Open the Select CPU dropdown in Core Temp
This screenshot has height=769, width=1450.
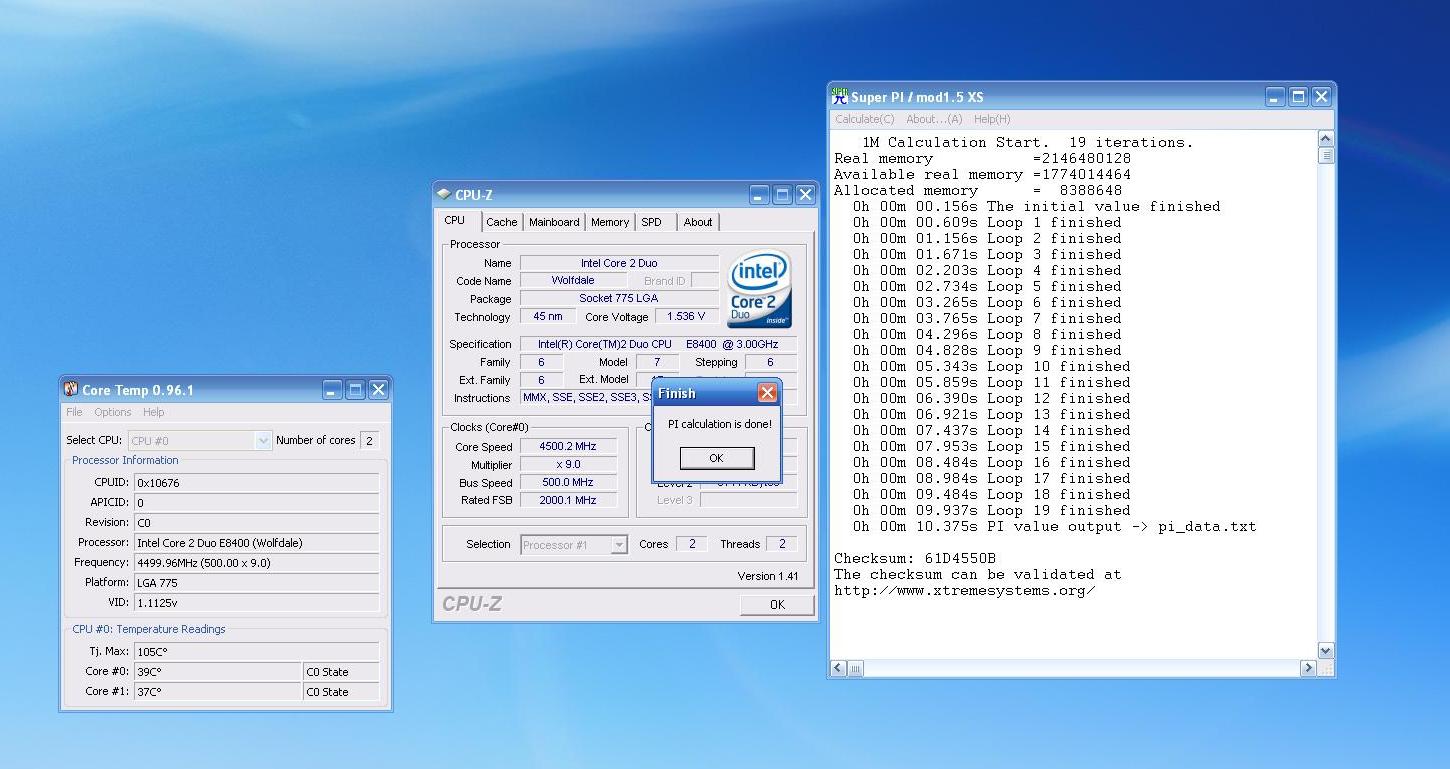coord(200,440)
